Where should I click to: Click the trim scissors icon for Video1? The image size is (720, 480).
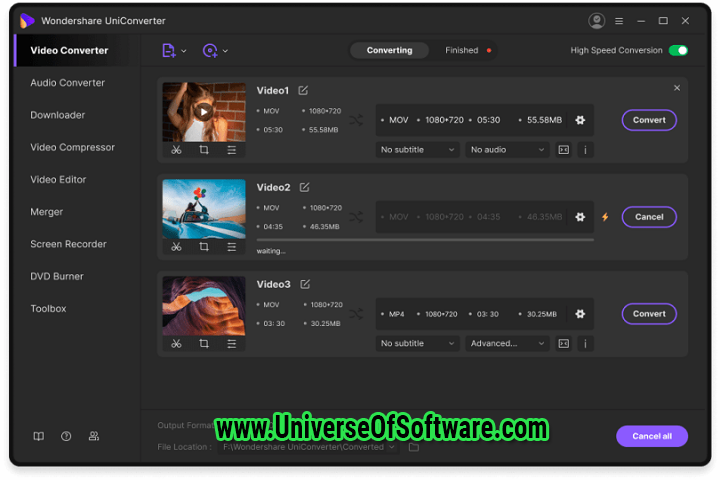176,150
